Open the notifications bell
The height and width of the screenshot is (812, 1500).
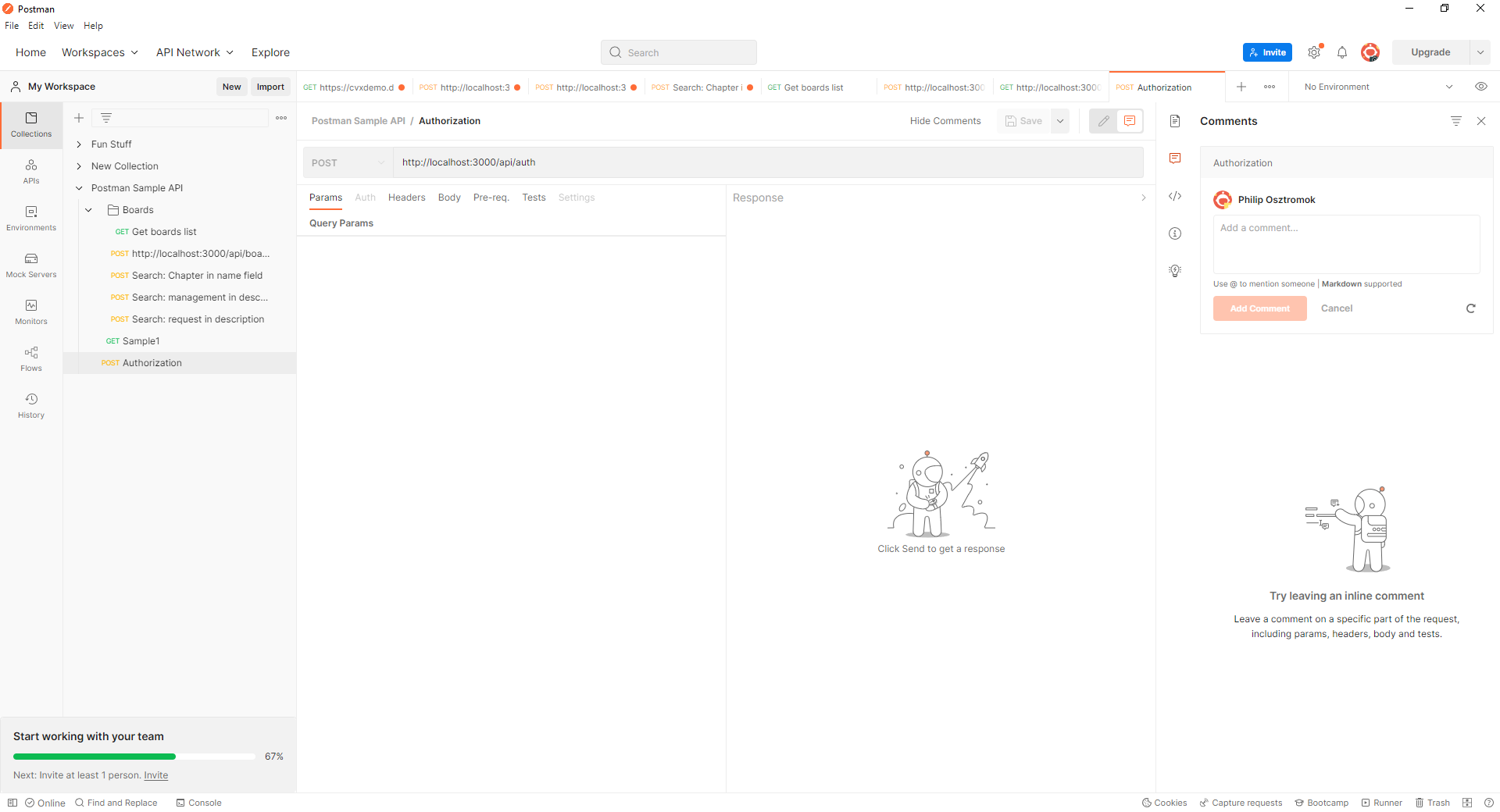(1342, 52)
